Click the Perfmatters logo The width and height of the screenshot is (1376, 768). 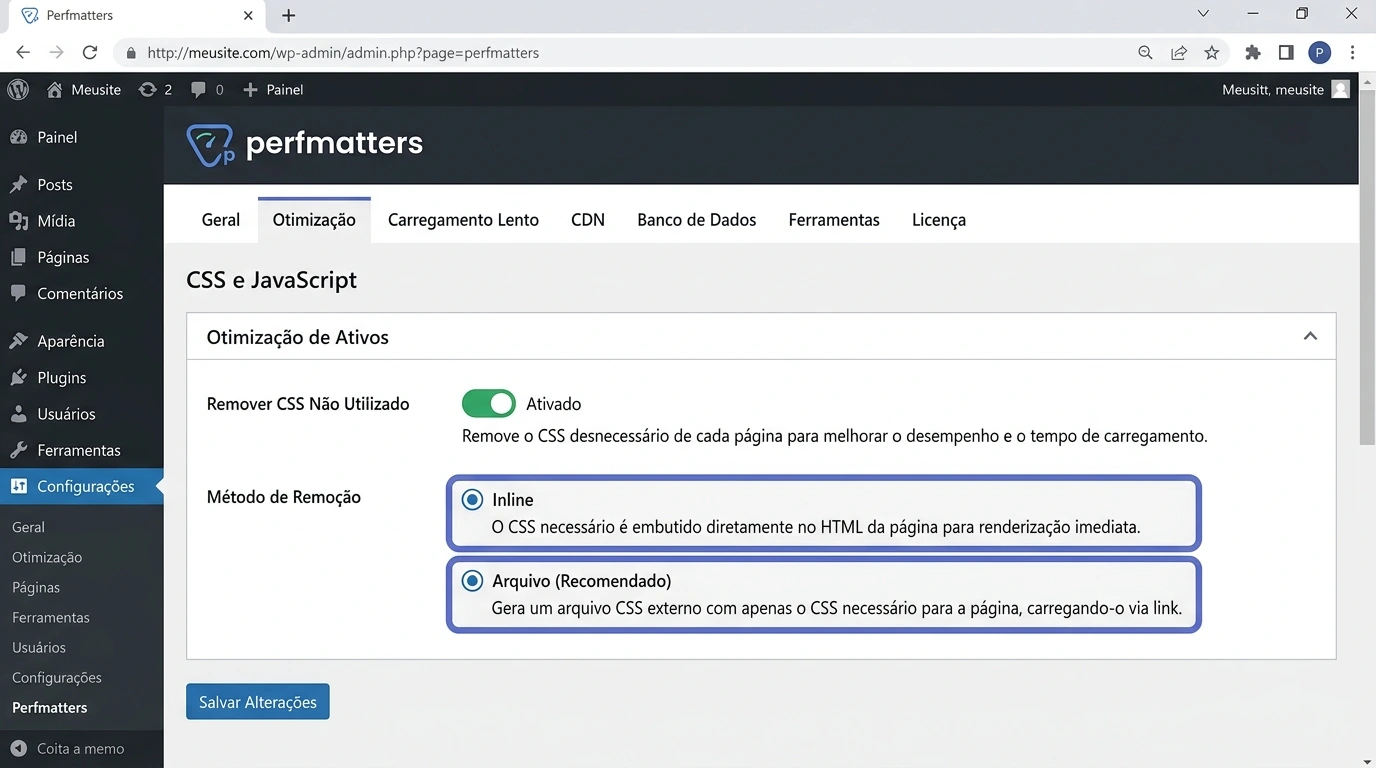point(305,144)
